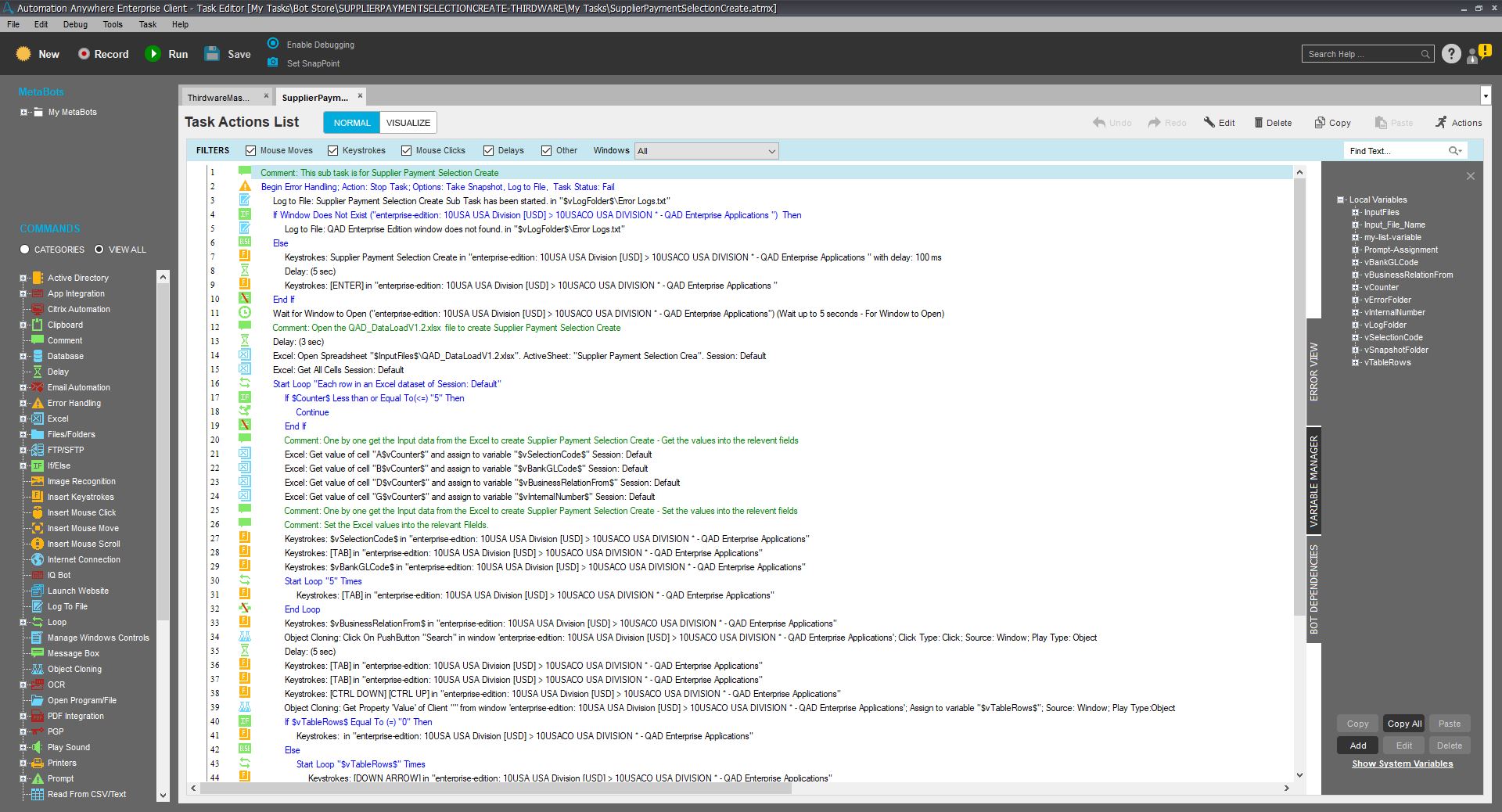Image resolution: width=1502 pixels, height=812 pixels.
Task: Click the Actions icon in task list toolbar
Action: [1441, 122]
